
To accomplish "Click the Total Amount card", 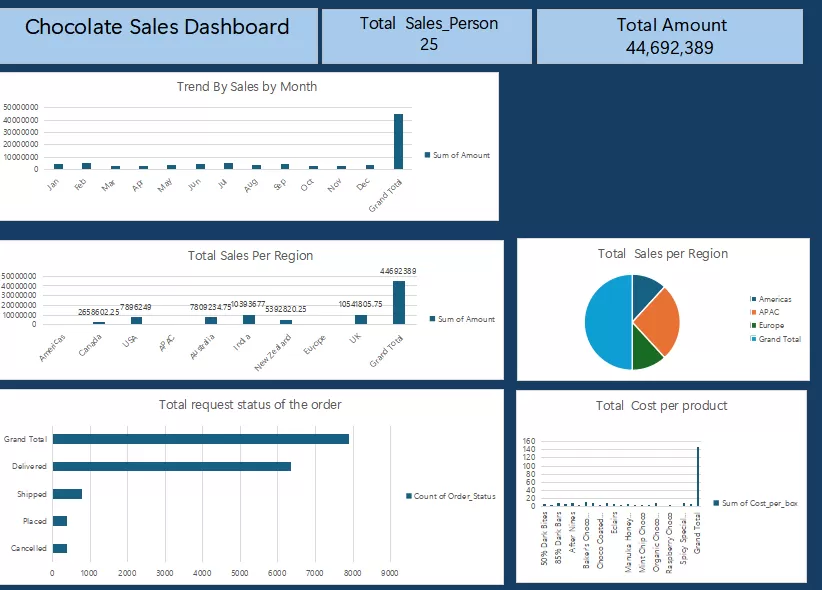I will (x=670, y=37).
